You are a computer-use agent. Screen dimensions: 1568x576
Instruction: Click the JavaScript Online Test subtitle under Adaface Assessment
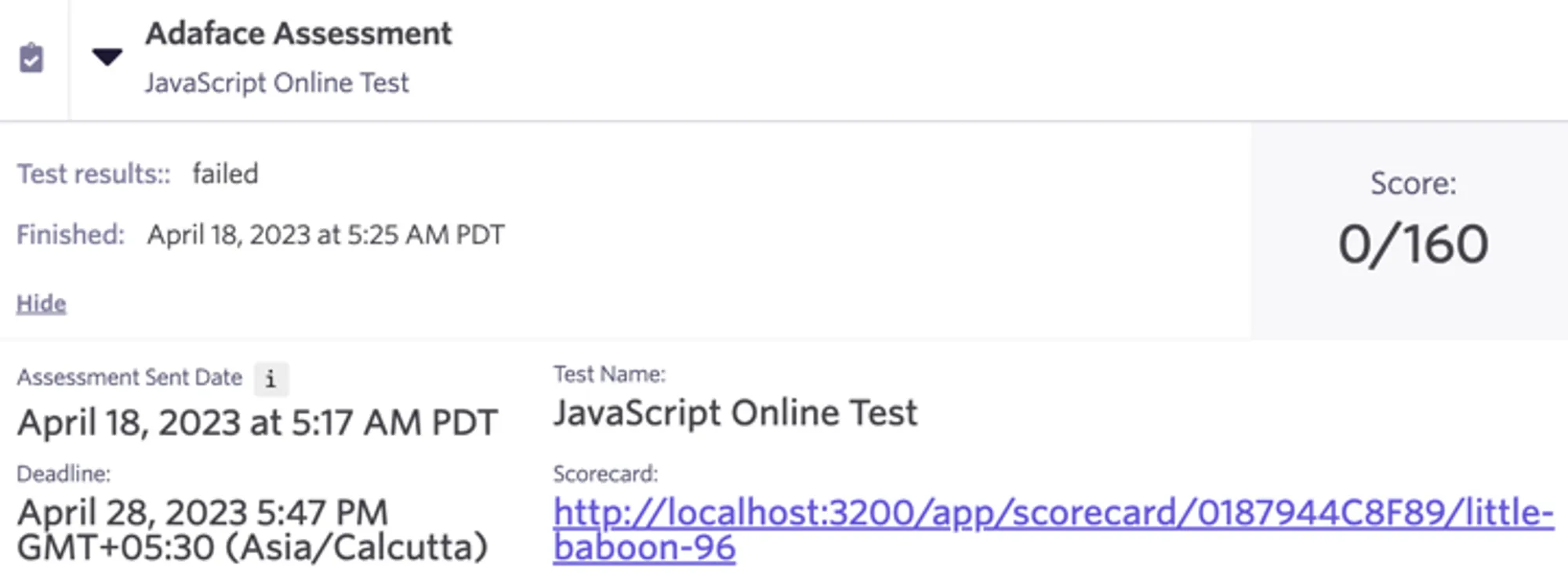(277, 83)
